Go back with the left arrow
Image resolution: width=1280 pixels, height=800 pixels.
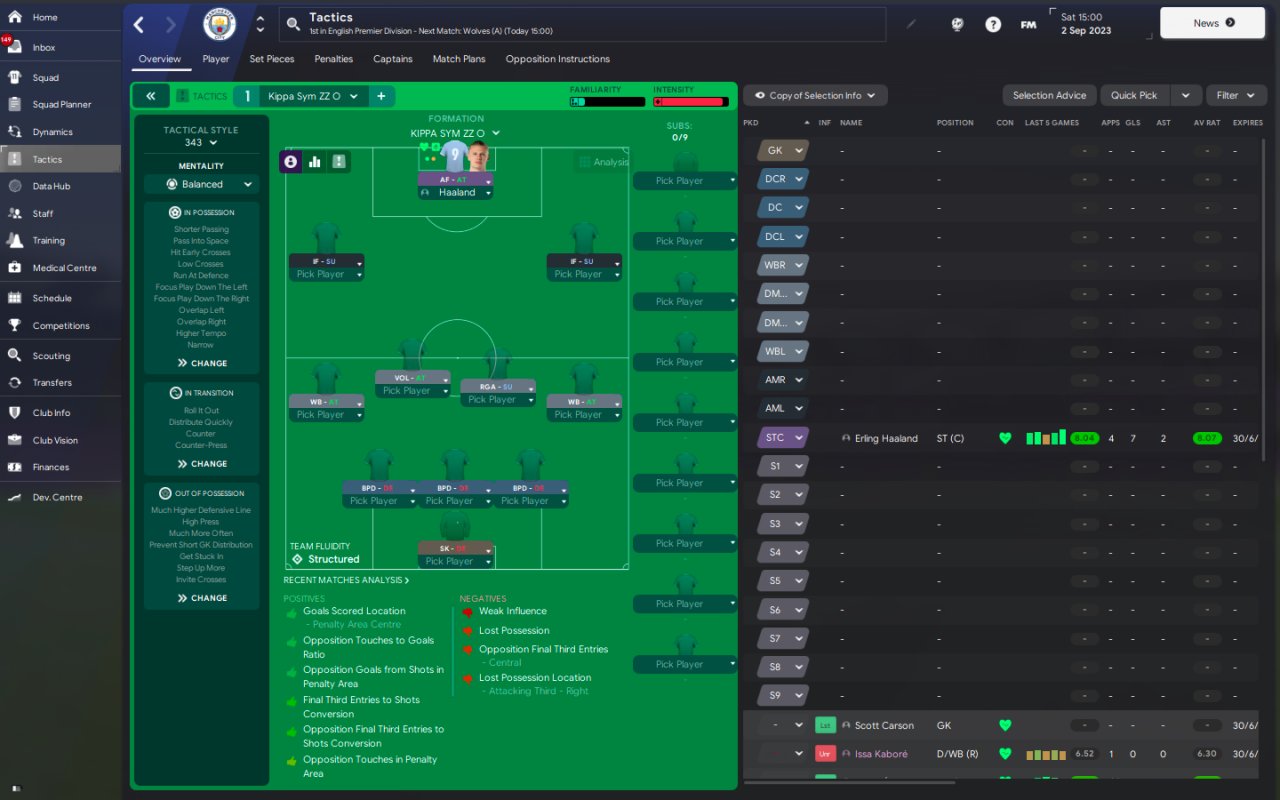click(x=139, y=25)
